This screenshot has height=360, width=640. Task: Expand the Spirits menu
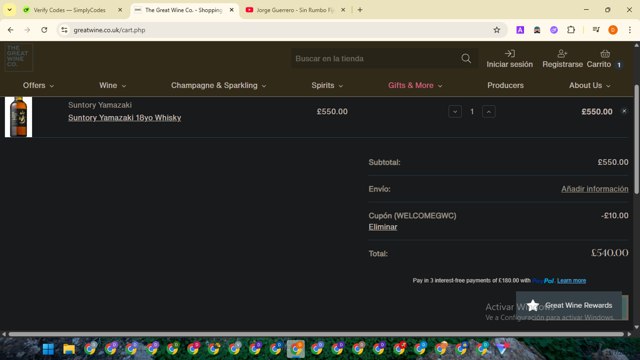(327, 85)
